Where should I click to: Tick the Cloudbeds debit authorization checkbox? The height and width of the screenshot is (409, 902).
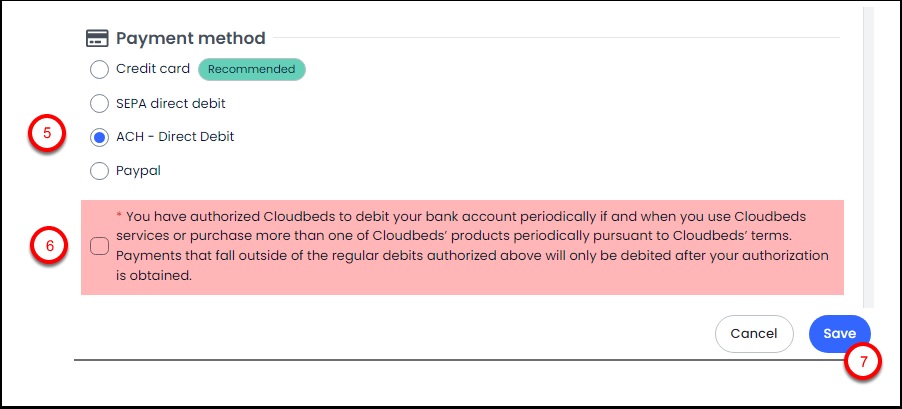tap(99, 247)
